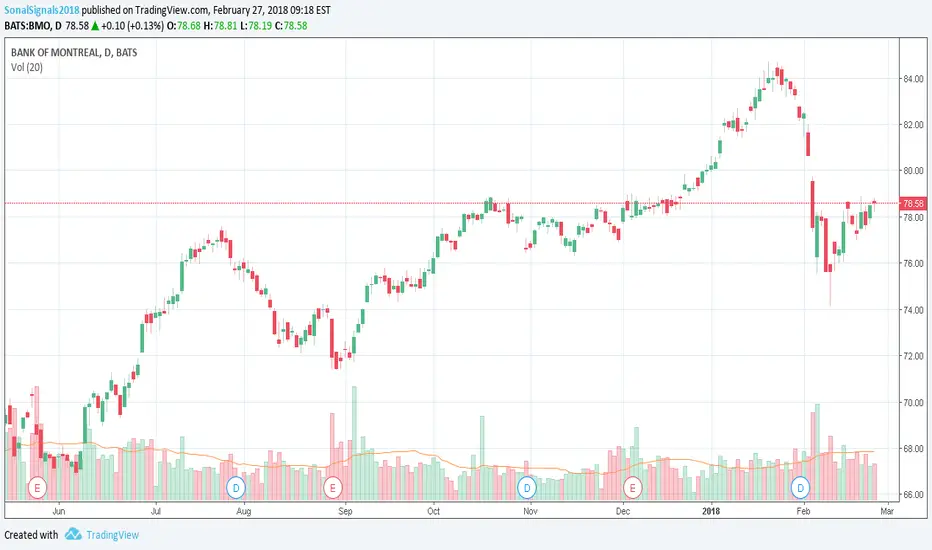The width and height of the screenshot is (932, 550).
Task: Click the BATS:BMO, D symbol text
Action: (33, 26)
